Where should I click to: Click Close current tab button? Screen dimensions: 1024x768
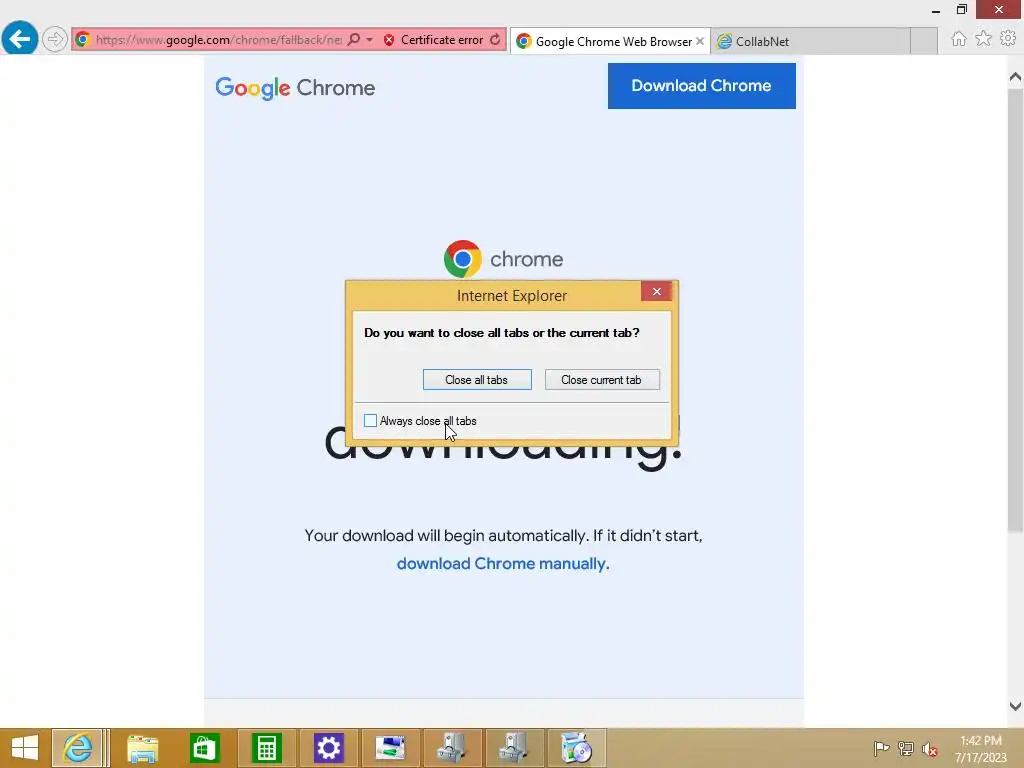[601, 379]
